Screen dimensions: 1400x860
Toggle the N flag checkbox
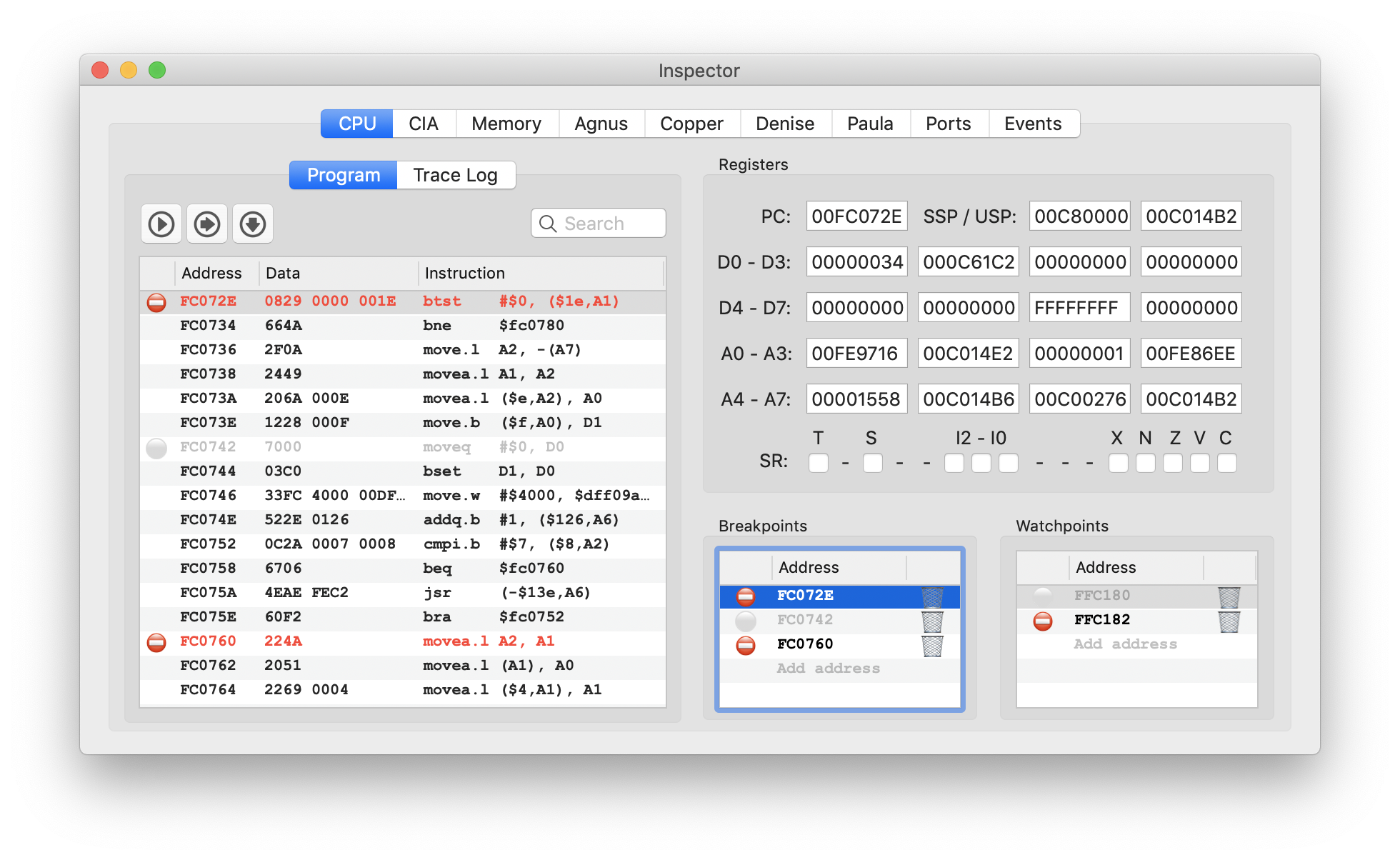coord(1146,463)
